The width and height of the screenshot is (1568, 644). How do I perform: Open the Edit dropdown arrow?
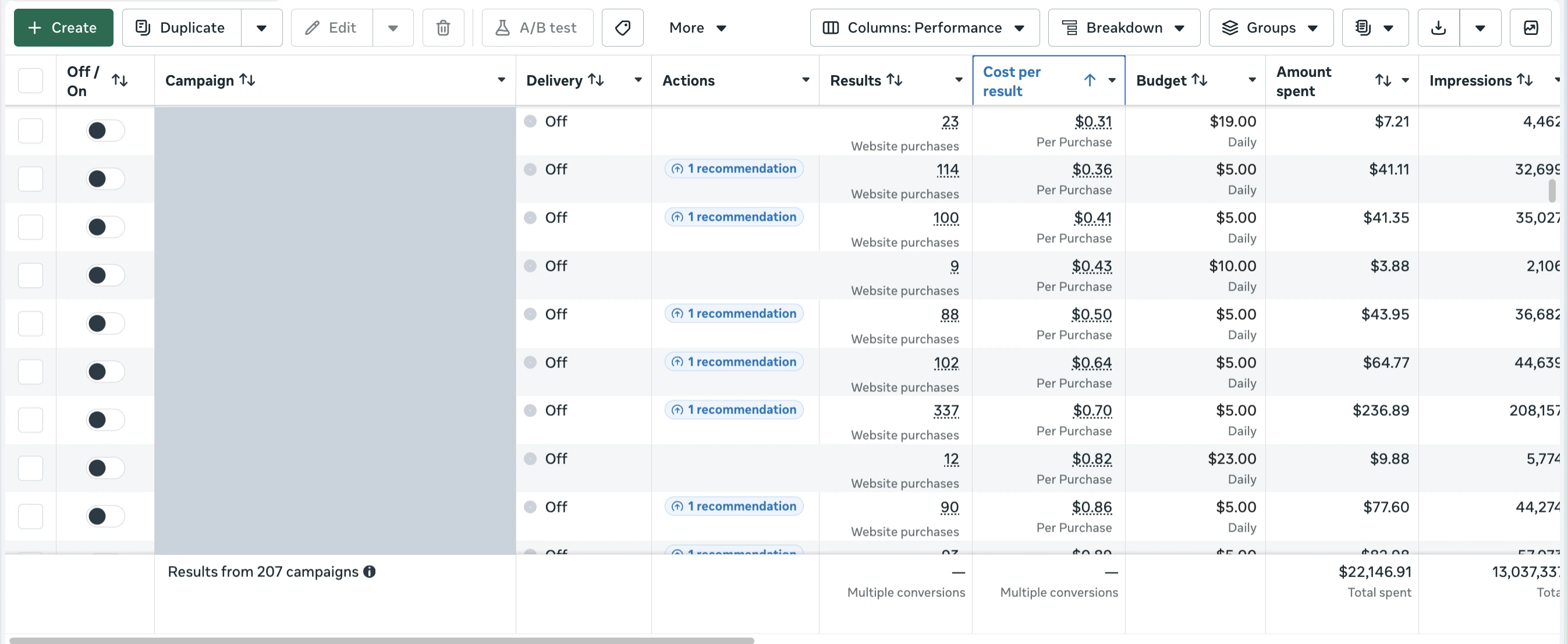393,27
